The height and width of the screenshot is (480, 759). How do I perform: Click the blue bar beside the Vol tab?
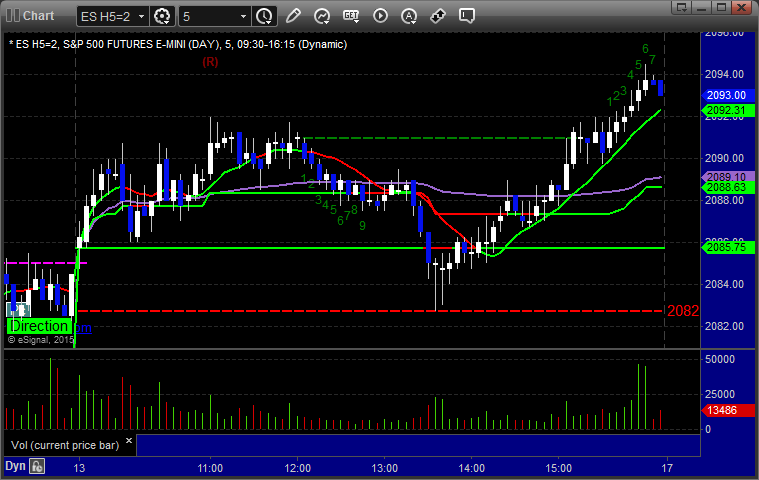coord(418,445)
